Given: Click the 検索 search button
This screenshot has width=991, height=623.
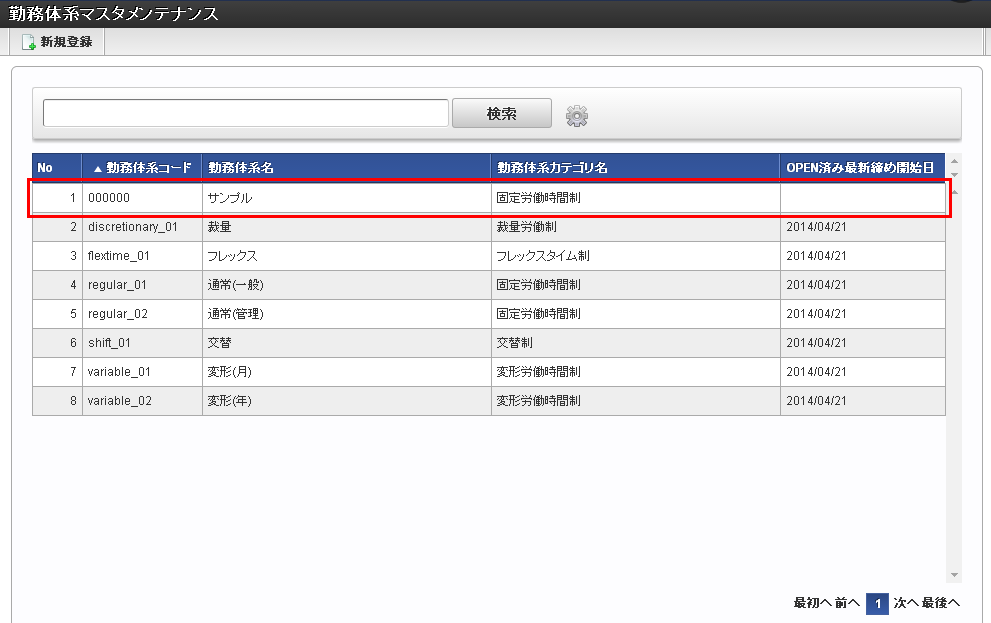Looking at the screenshot, I should click(501, 114).
